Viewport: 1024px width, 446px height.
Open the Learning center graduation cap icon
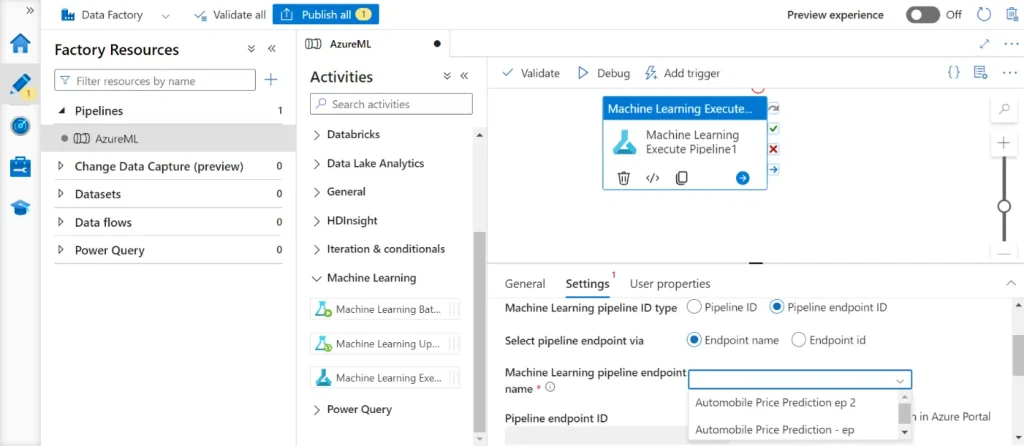click(20, 207)
